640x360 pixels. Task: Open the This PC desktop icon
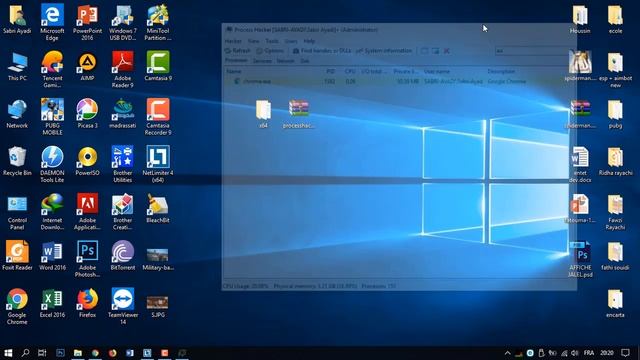(x=17, y=67)
